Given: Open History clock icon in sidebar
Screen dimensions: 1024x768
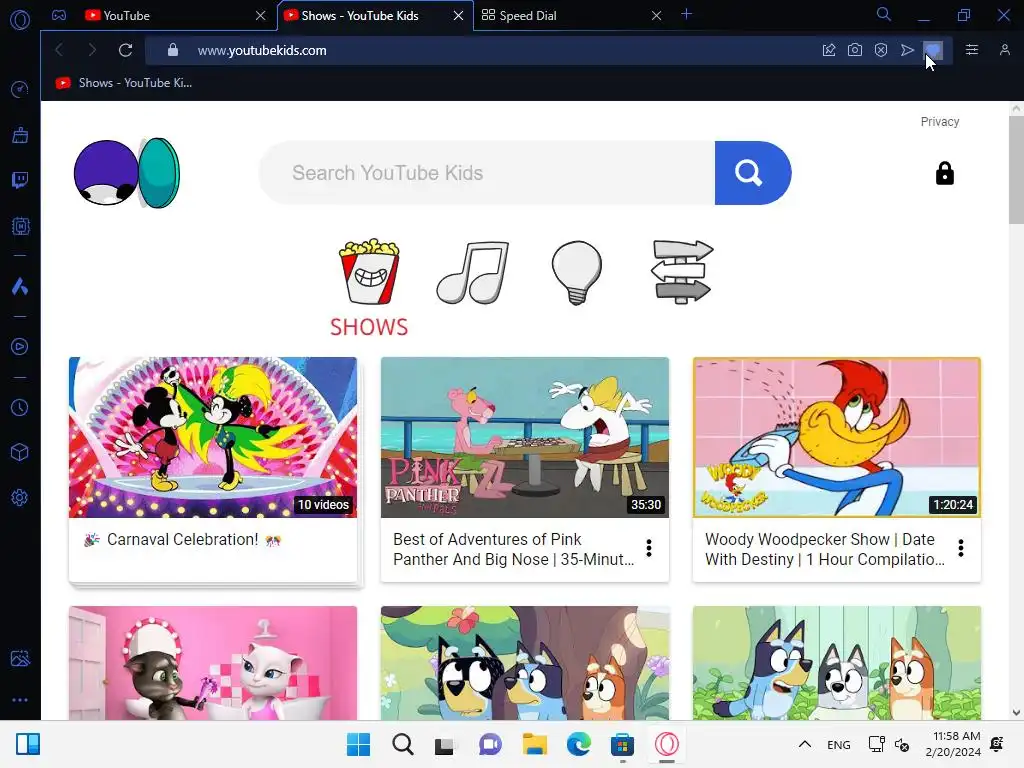Looking at the screenshot, I should [x=20, y=408].
